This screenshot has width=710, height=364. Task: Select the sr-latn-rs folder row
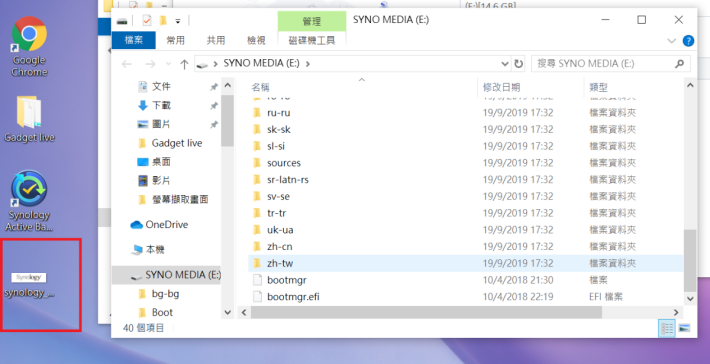click(465, 180)
